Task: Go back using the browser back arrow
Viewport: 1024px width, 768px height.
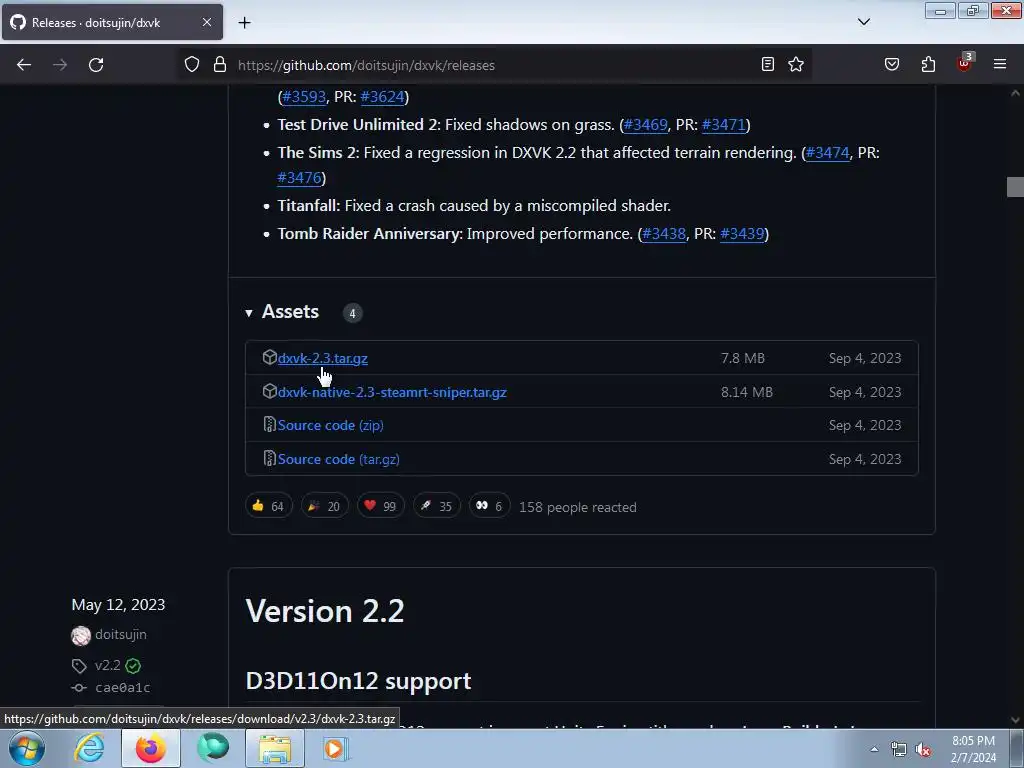Action: pyautogui.click(x=24, y=65)
